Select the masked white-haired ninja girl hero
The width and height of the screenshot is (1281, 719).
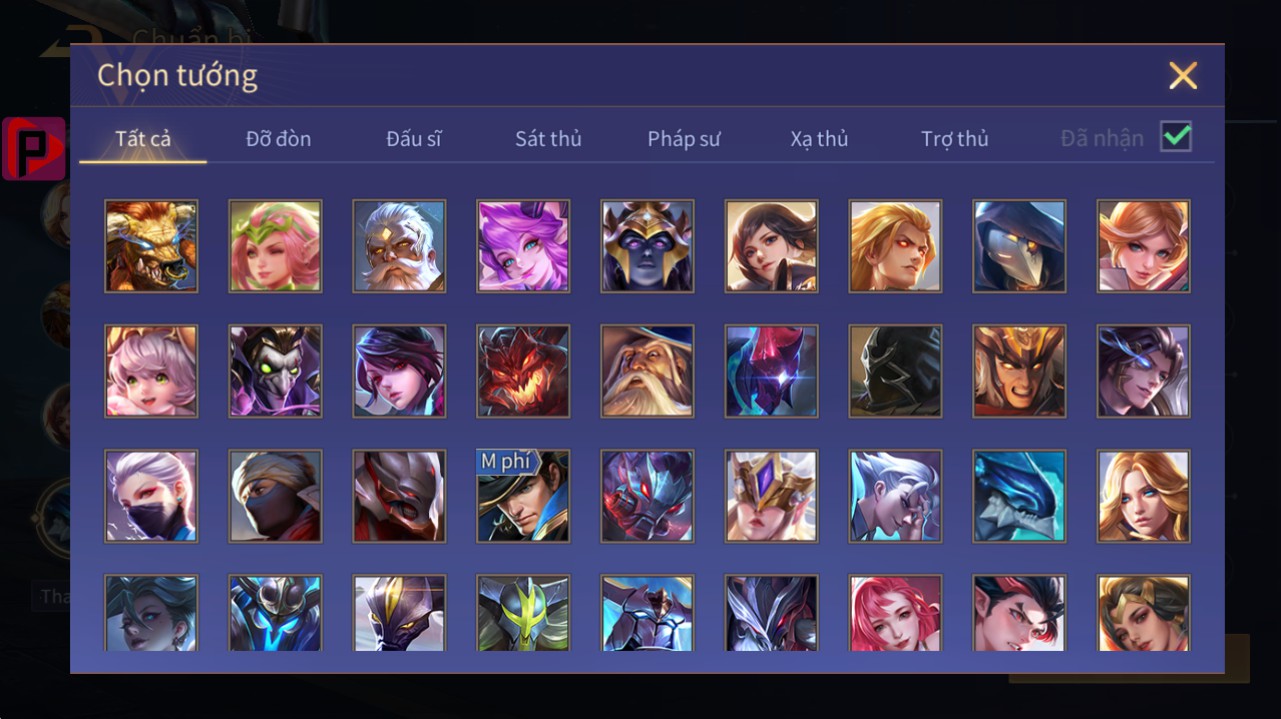click(x=151, y=496)
